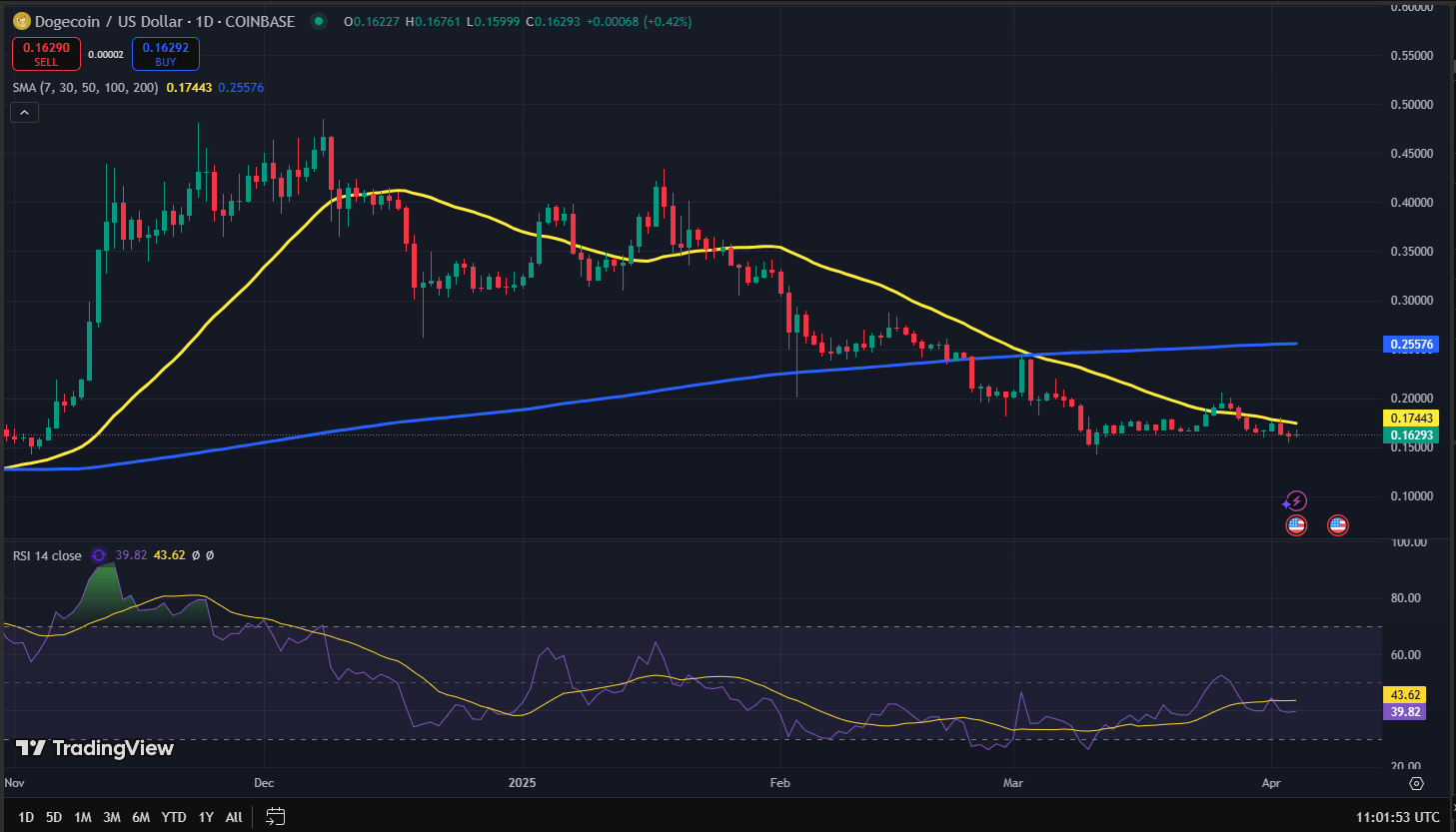Click the second US flag event marker
This screenshot has width=1456, height=832.
coord(1337,525)
